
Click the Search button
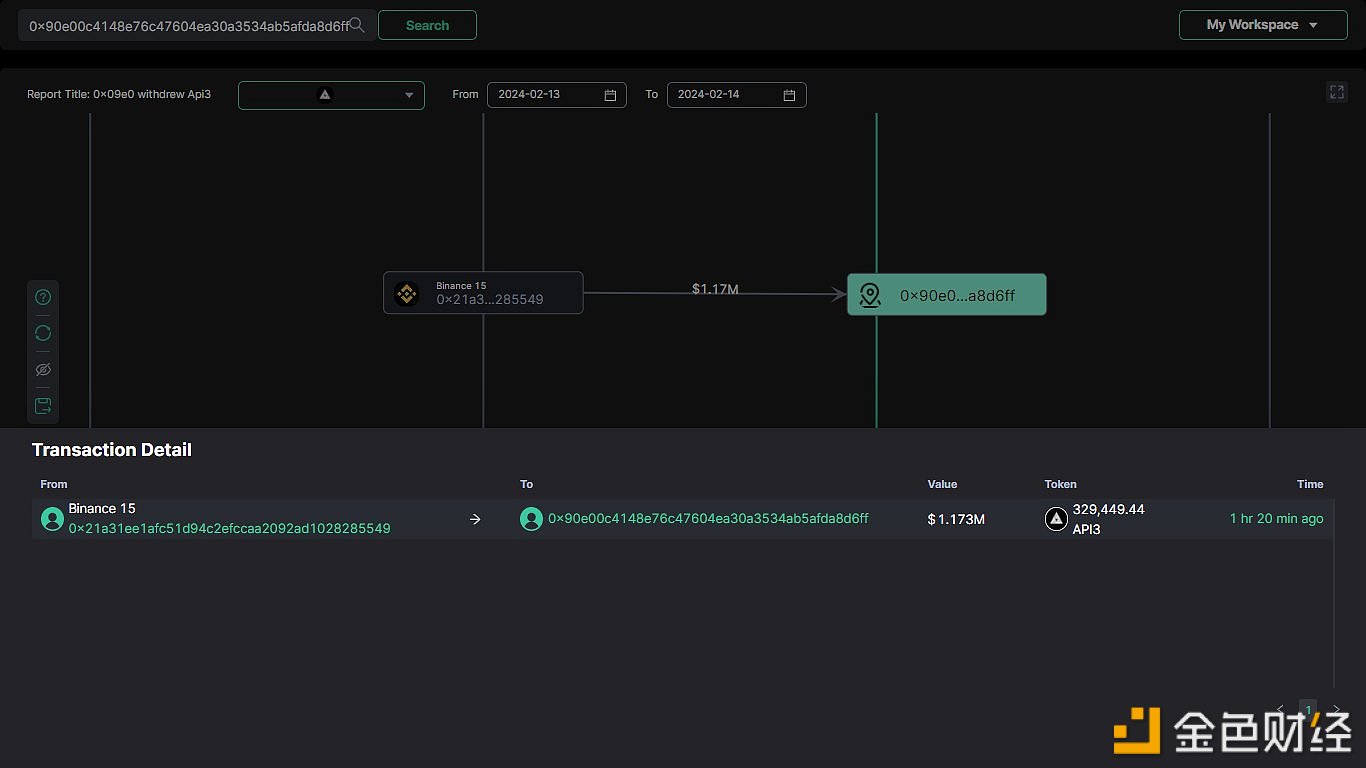pos(427,25)
